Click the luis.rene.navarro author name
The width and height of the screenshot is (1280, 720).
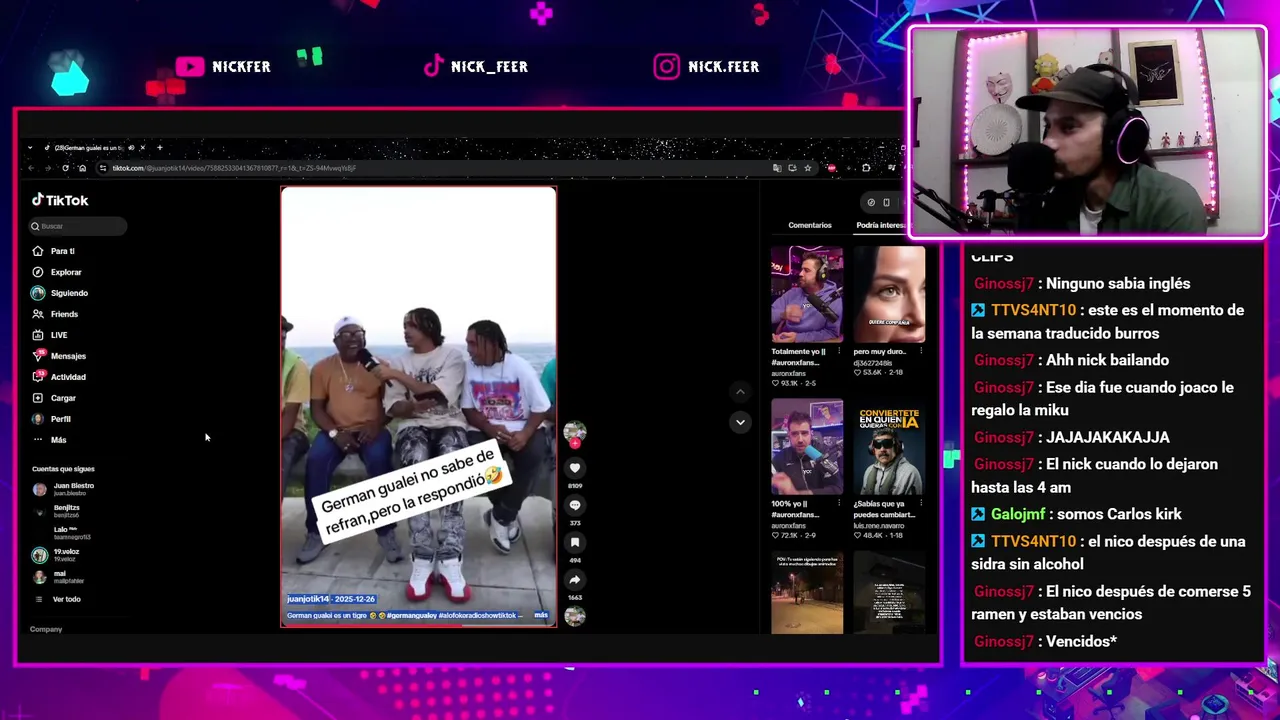point(879,525)
